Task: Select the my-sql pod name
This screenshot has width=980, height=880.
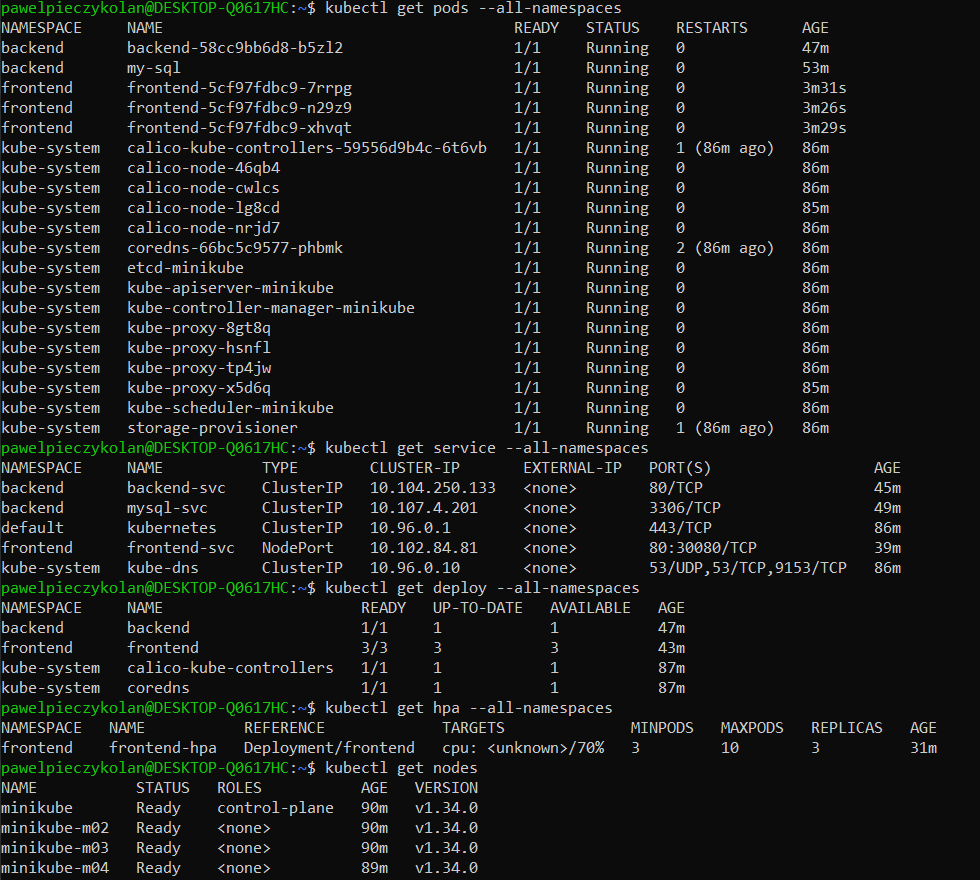Action: 154,68
